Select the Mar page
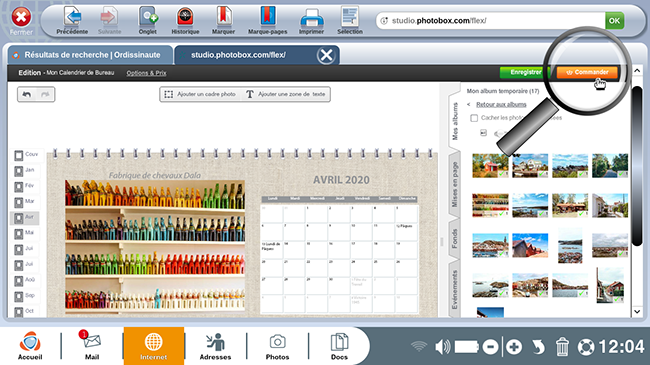 coord(24,202)
